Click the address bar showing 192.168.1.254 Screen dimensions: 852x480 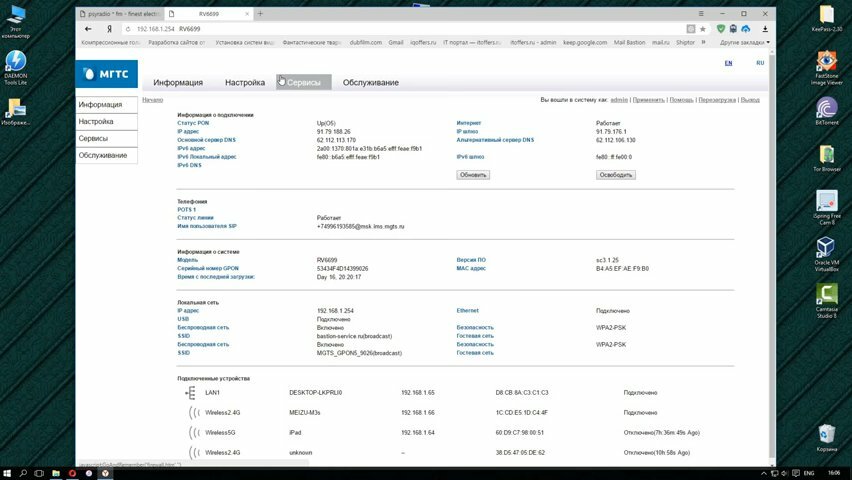[x=402, y=29]
